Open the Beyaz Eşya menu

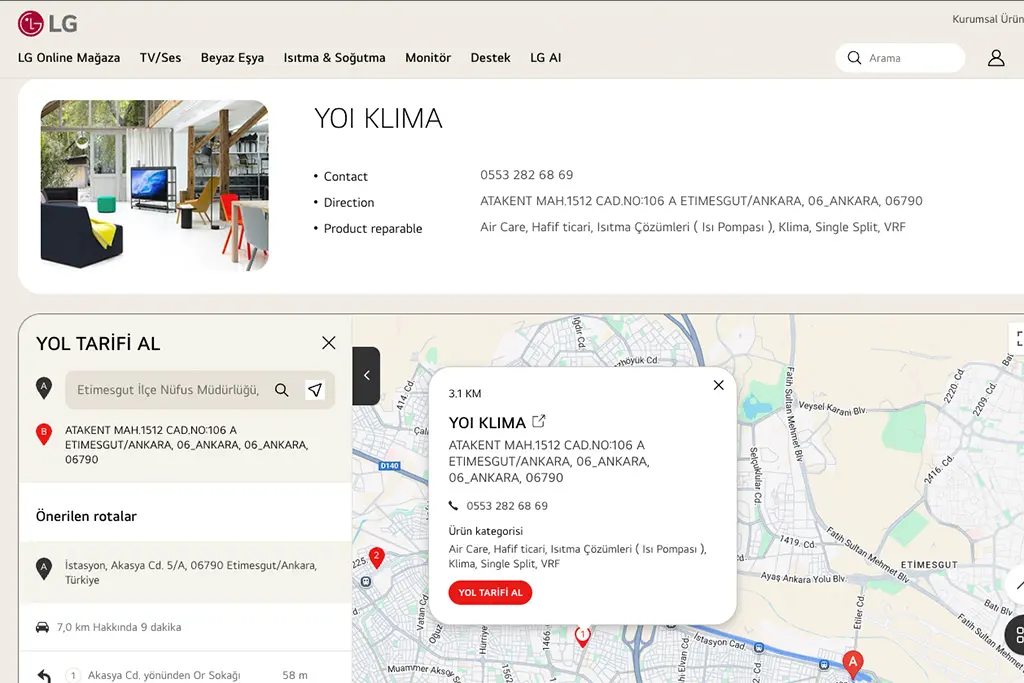pyautogui.click(x=232, y=57)
